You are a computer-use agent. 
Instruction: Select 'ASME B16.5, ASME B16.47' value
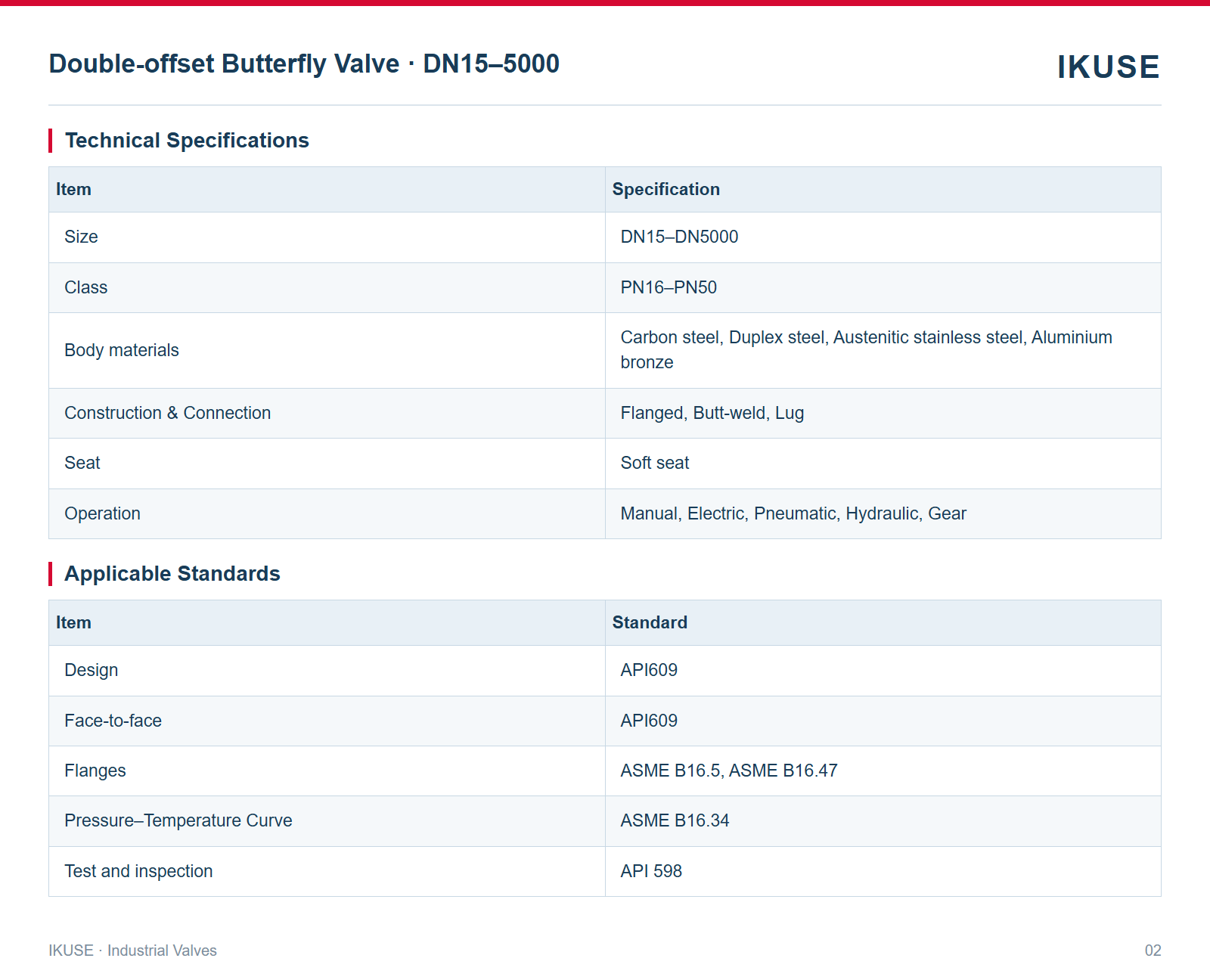pyautogui.click(x=729, y=771)
